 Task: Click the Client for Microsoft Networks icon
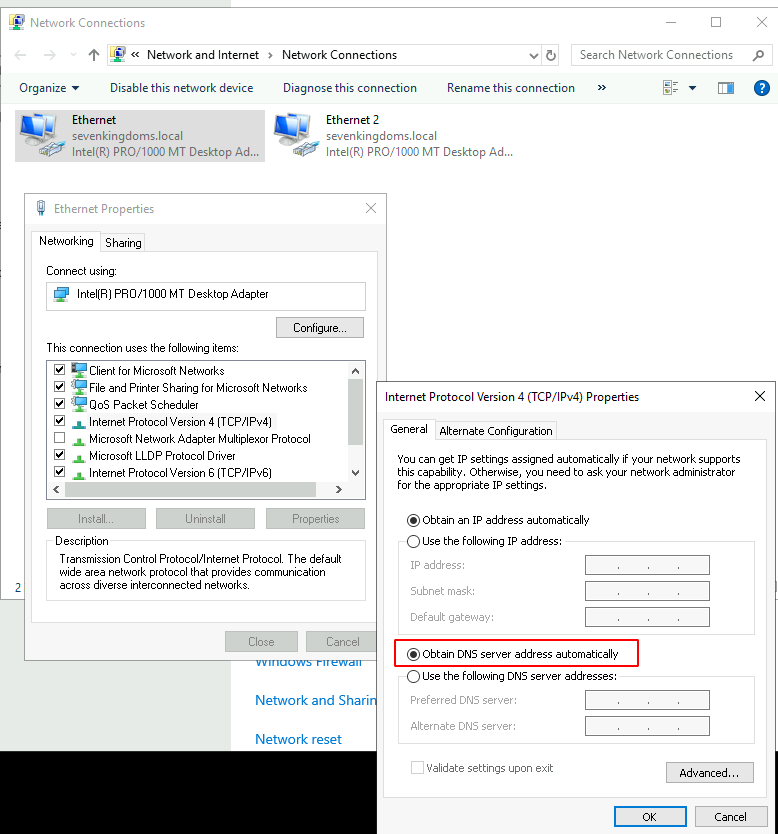(x=79, y=370)
